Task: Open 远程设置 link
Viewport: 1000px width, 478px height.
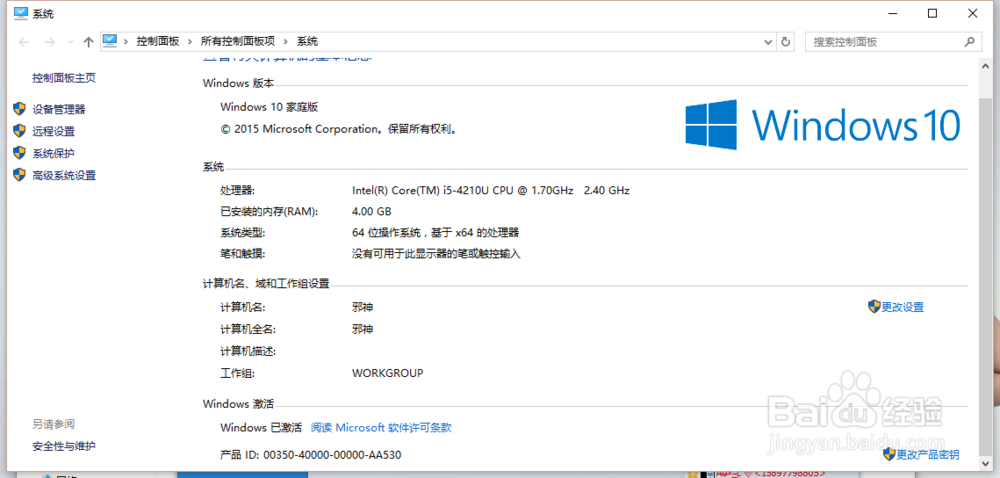Action: click(x=54, y=131)
